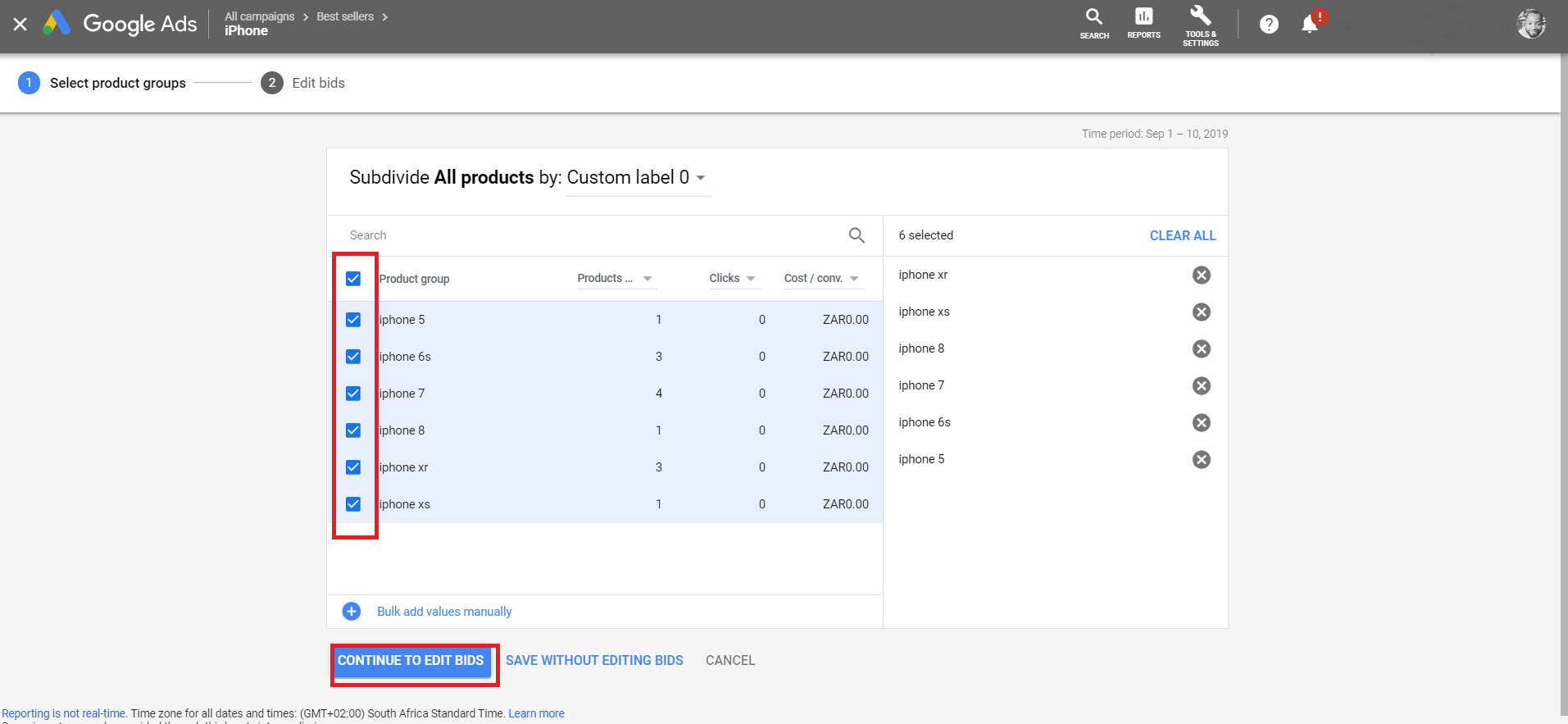This screenshot has height=724, width=1568.
Task: Close the editor with the X icon
Action: [20, 25]
